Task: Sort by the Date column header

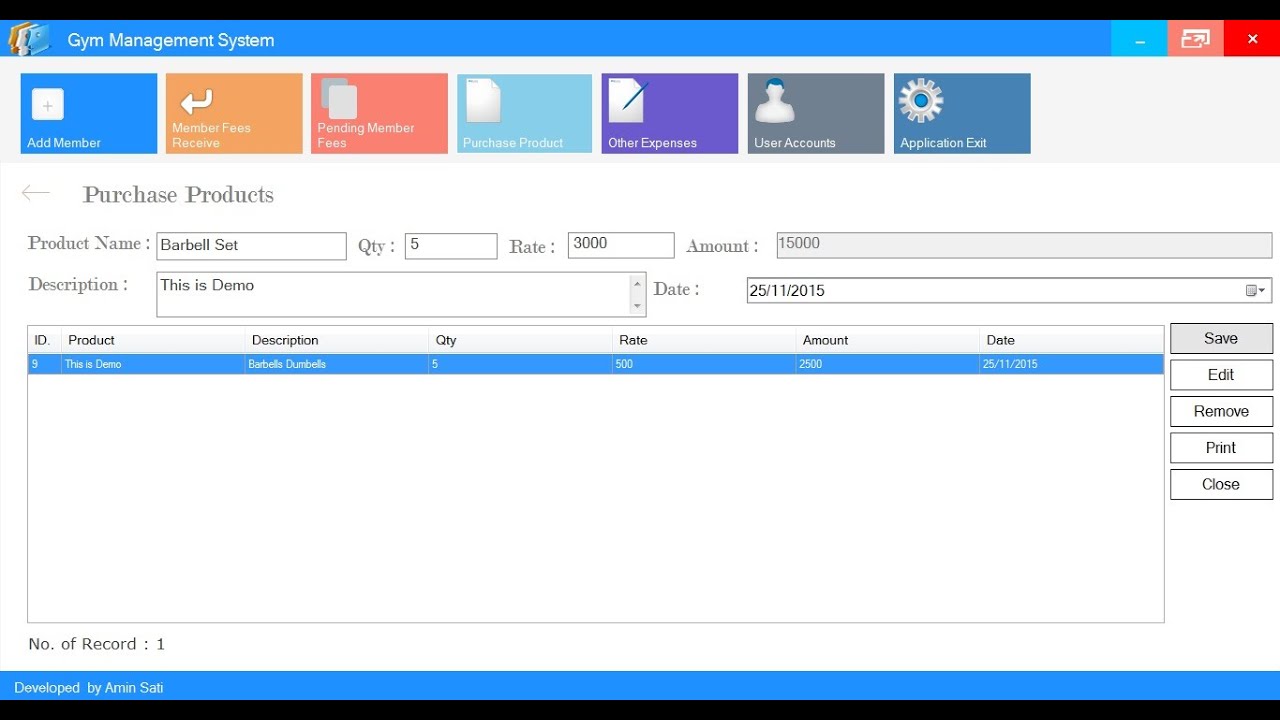Action: click(1072, 340)
